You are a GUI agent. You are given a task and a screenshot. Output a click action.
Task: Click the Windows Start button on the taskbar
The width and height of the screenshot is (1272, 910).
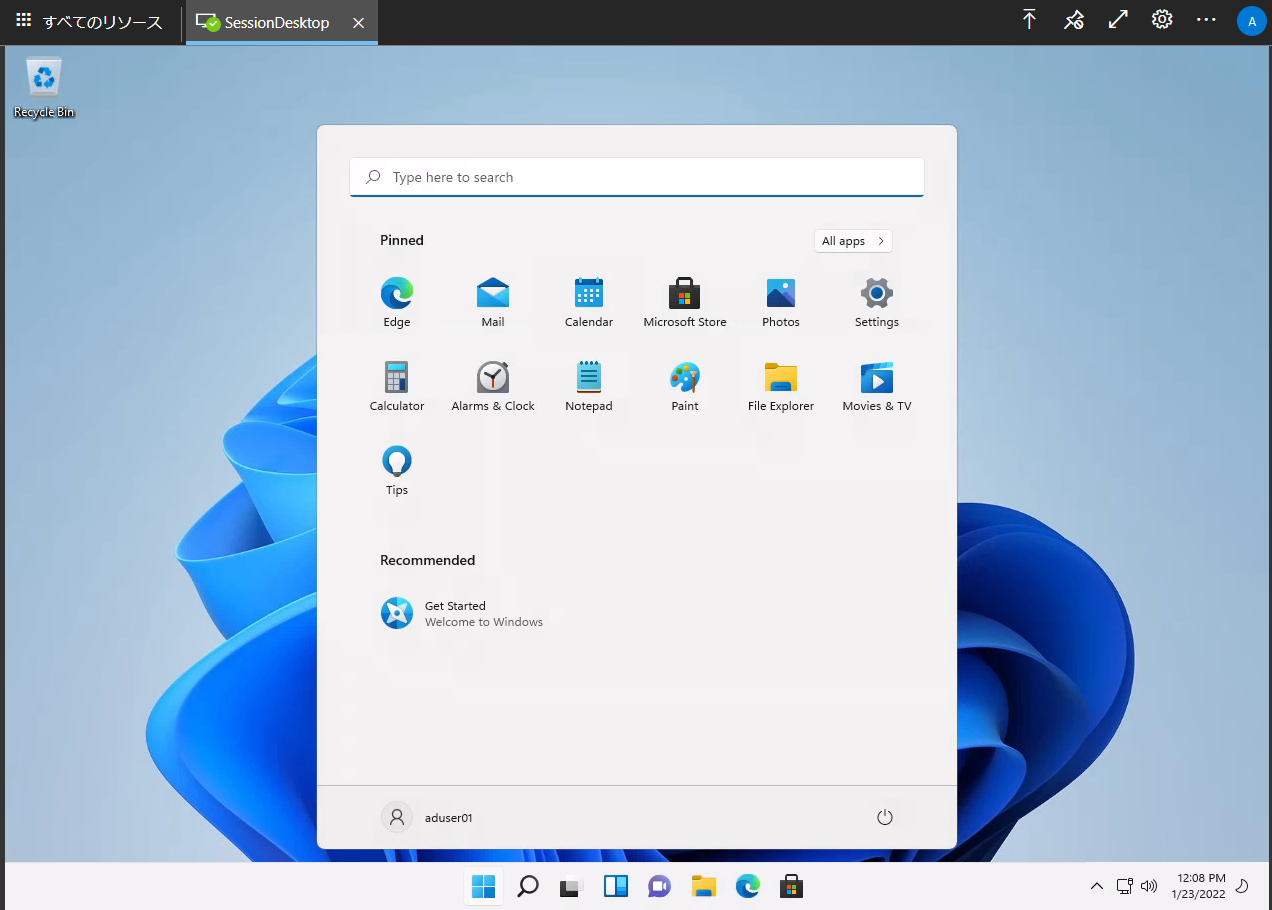(x=484, y=886)
